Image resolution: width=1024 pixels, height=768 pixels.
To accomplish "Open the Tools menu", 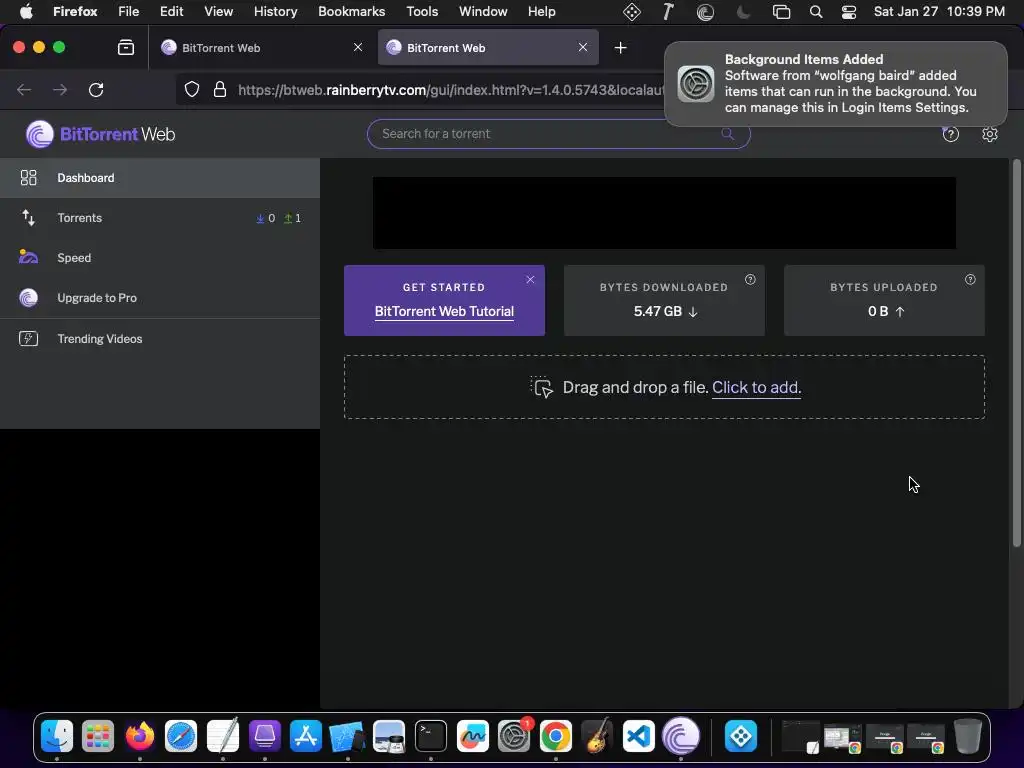I will coord(422,12).
